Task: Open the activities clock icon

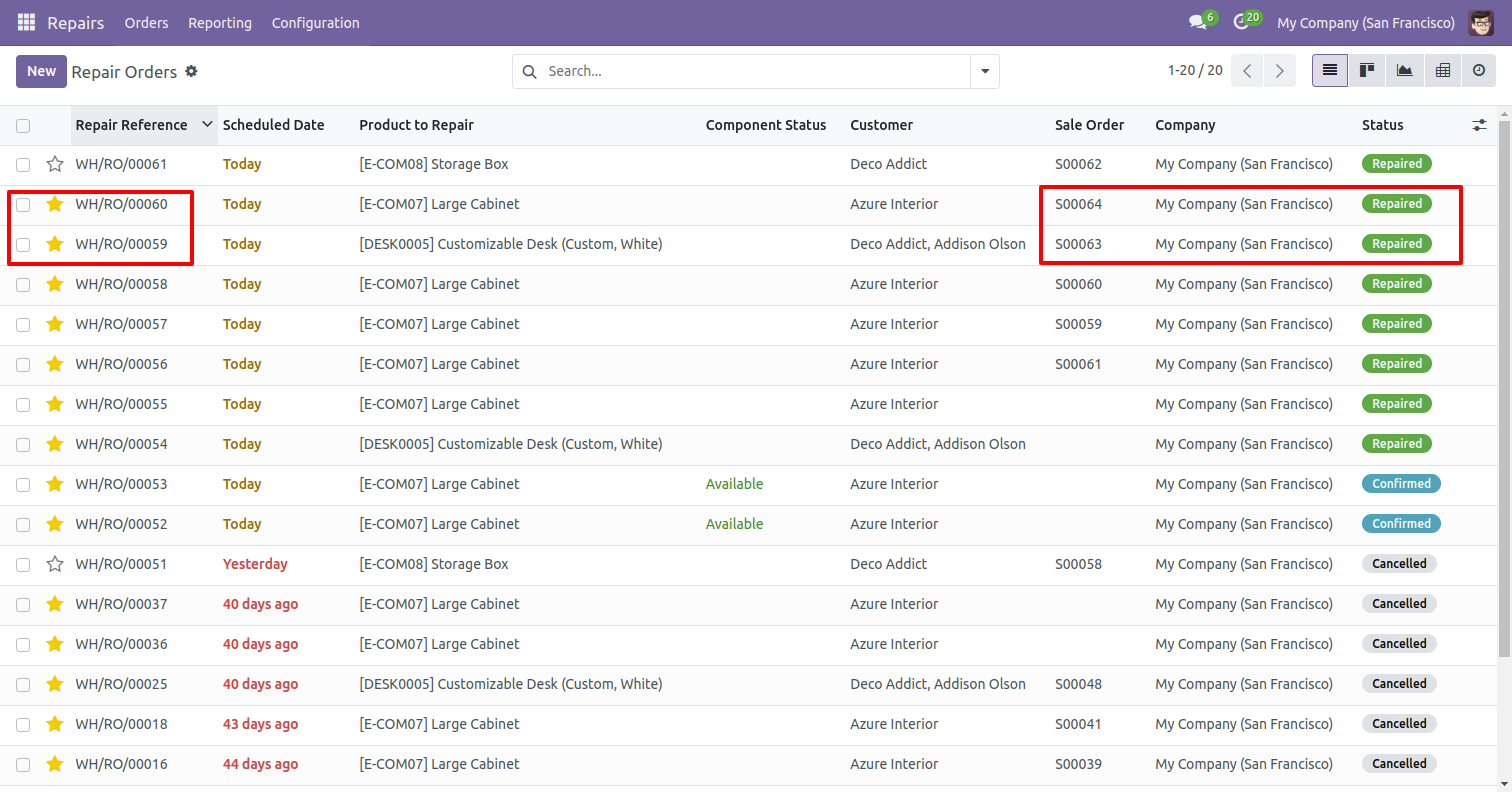Action: 1241,22
